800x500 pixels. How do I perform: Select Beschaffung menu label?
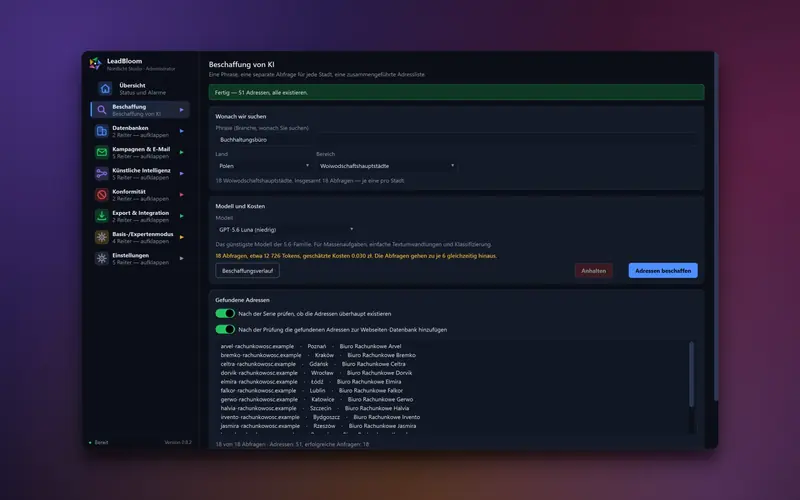tap(129, 107)
